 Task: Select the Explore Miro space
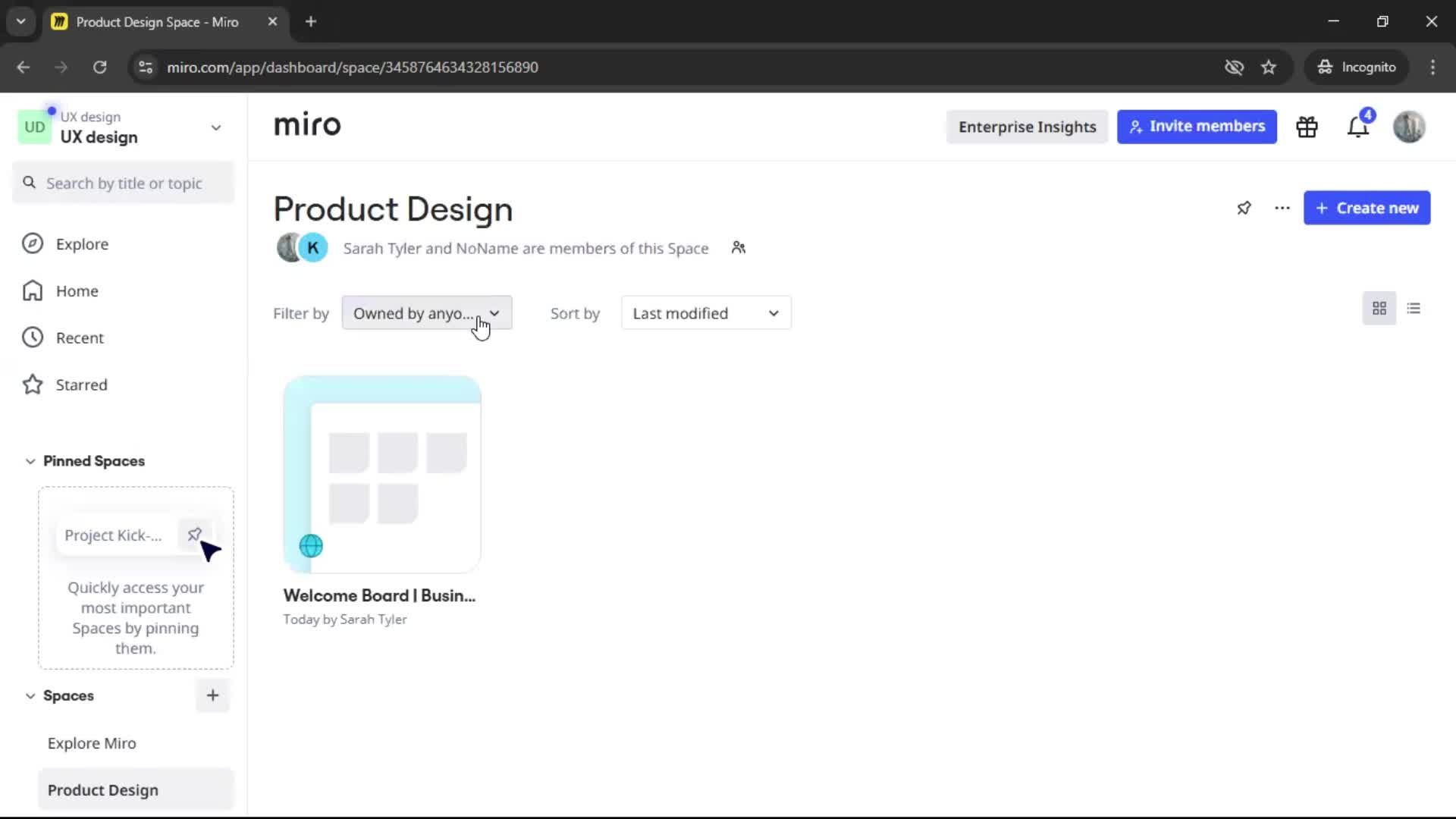click(92, 743)
